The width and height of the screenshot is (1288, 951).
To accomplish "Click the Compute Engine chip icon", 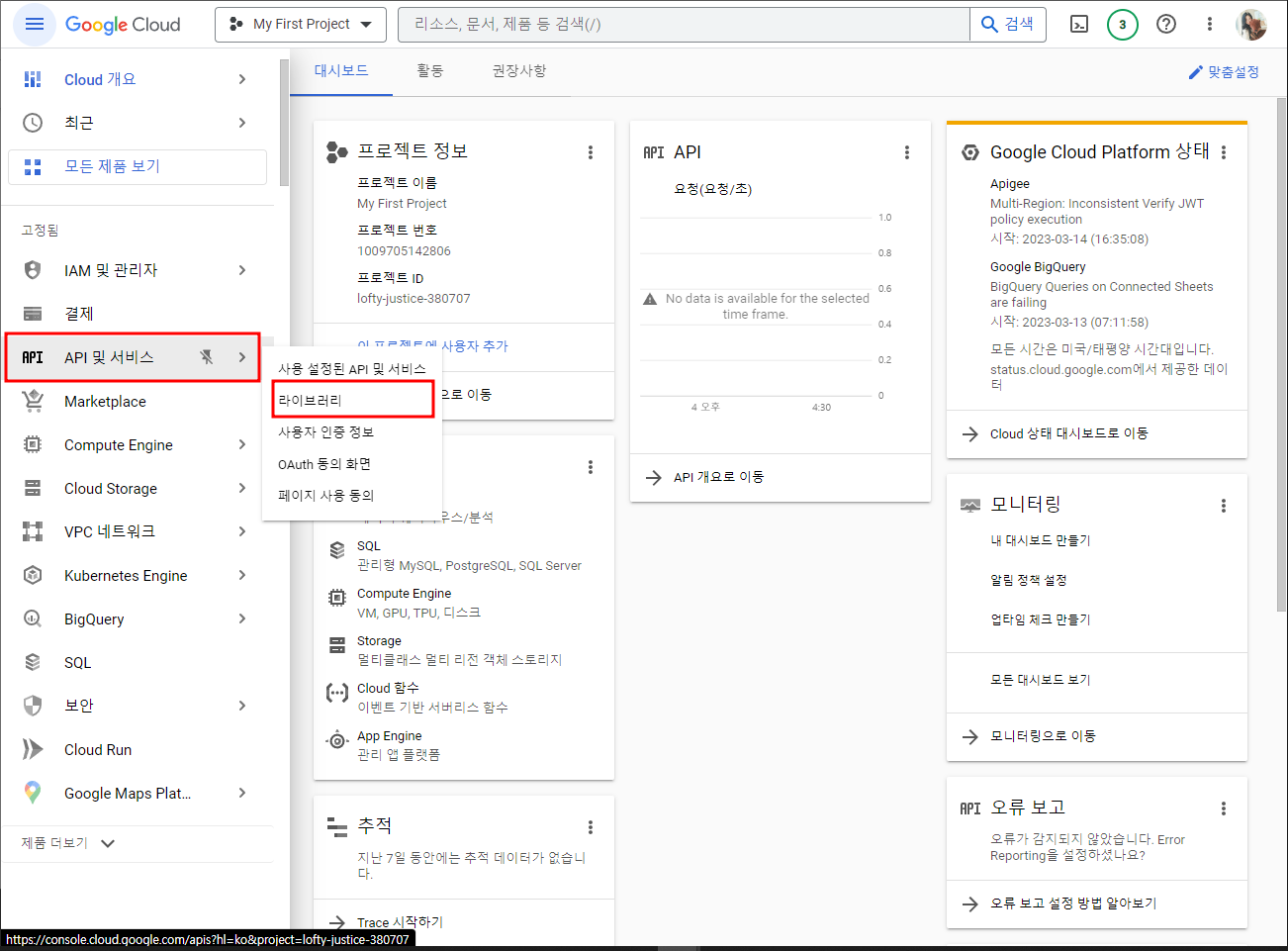I will pyautogui.click(x=33, y=444).
